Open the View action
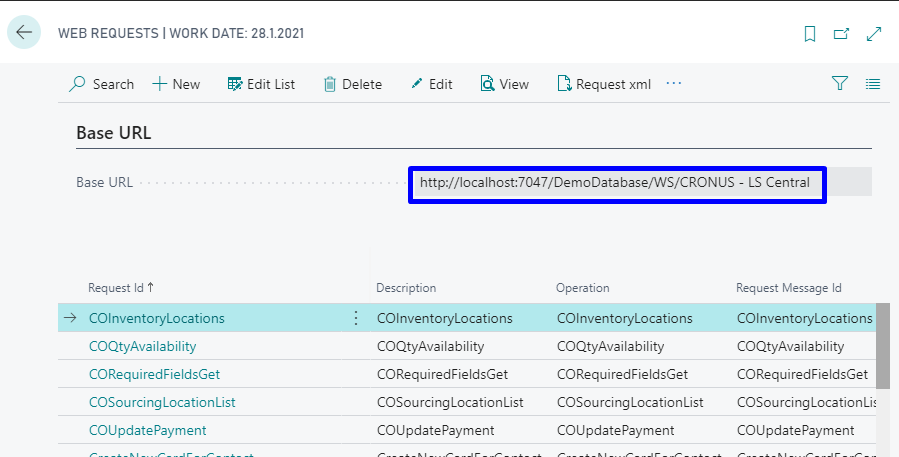The image size is (899, 457). click(x=504, y=84)
